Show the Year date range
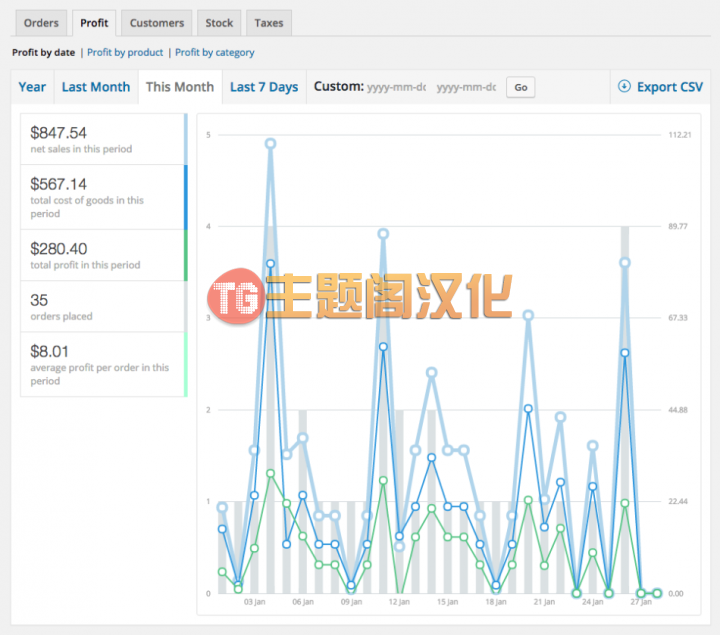Screen dimensions: 720x635 click(x=32, y=87)
